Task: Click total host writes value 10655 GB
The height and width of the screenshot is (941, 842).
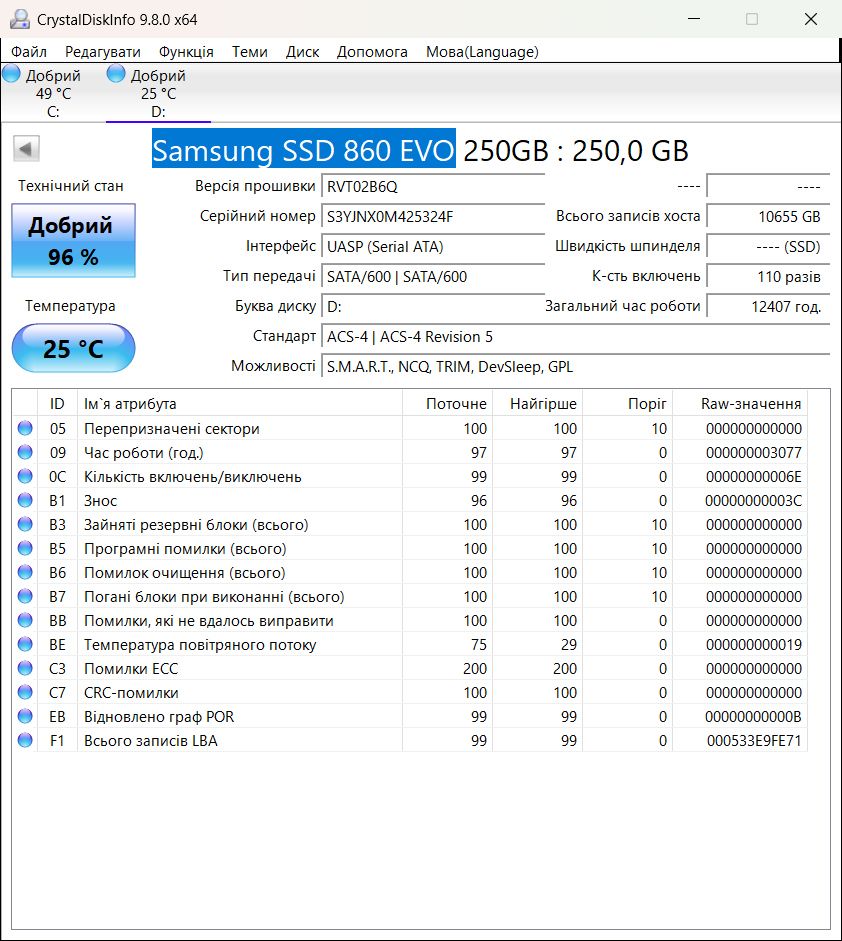Action: click(768, 216)
